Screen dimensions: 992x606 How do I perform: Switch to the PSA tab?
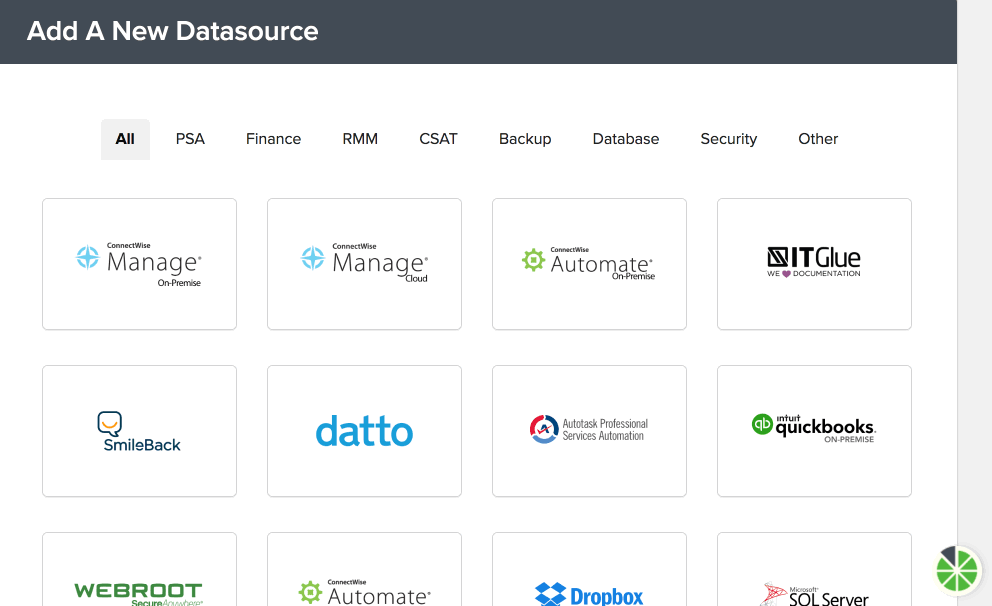[190, 139]
